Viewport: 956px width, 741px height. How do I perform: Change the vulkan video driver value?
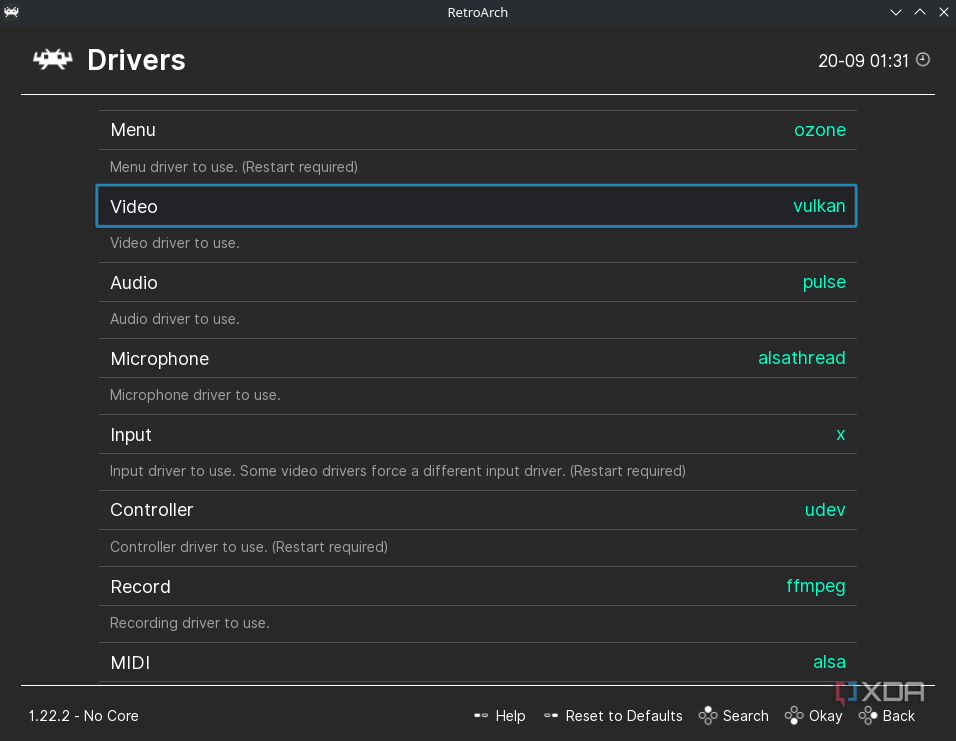819,206
